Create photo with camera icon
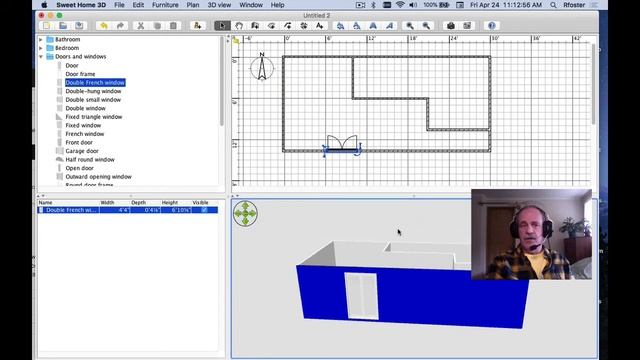Viewport: 640px width, 360px height. 451,26
